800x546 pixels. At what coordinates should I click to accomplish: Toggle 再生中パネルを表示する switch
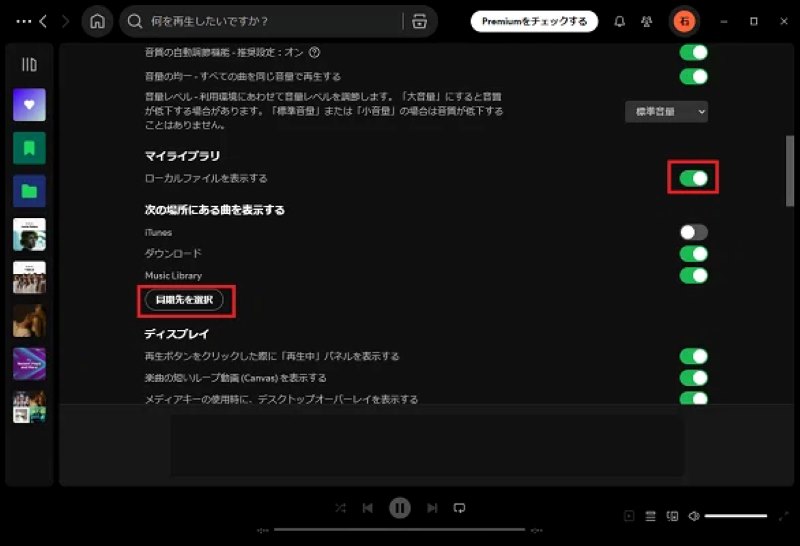693,356
